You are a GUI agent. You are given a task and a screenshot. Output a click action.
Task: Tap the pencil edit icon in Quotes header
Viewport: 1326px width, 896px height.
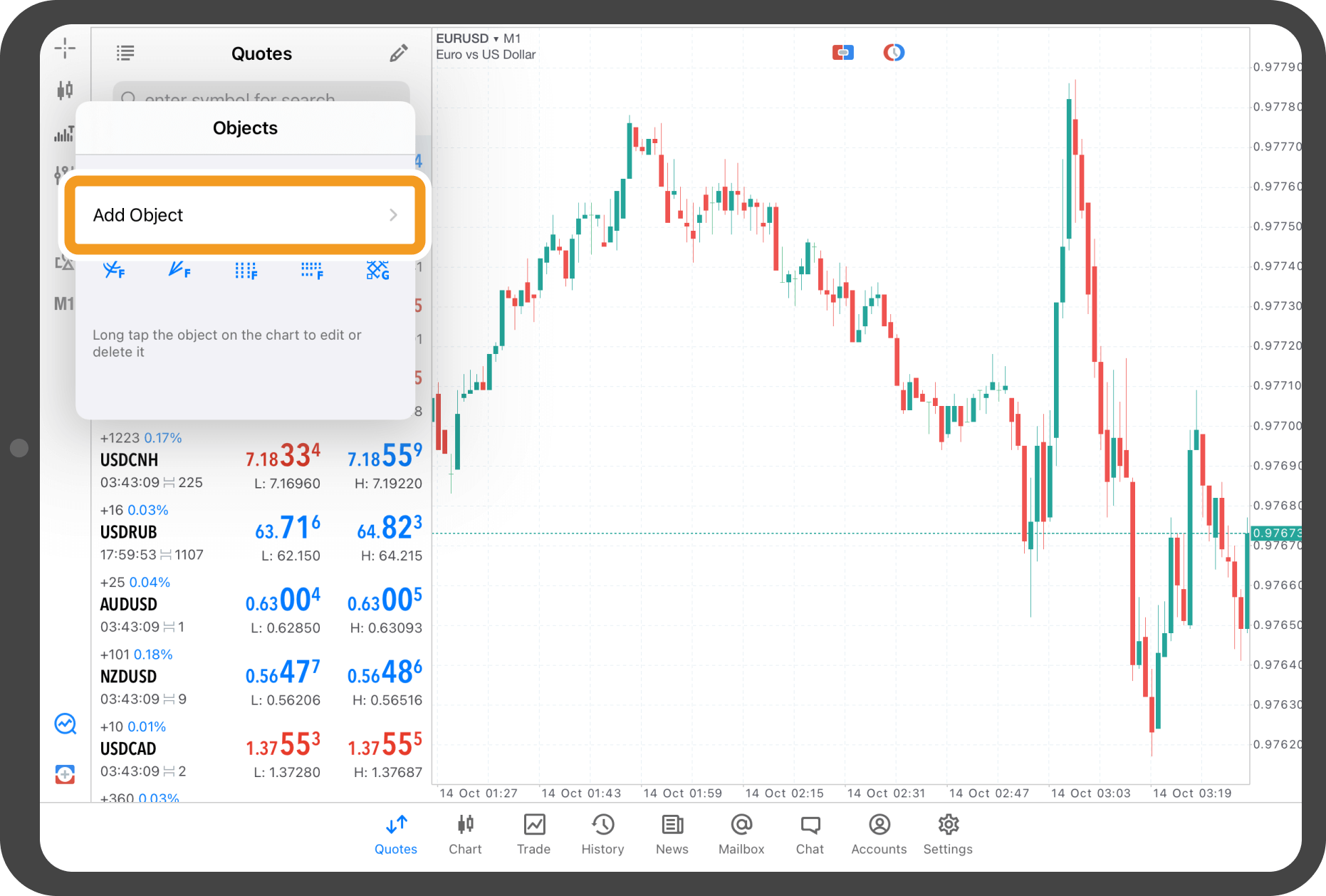coord(399,53)
